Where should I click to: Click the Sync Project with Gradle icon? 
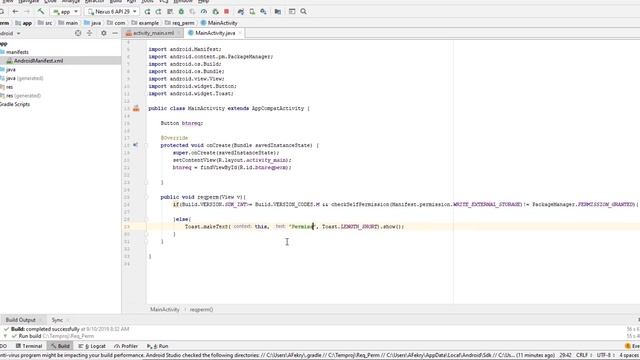click(x=241, y=11)
